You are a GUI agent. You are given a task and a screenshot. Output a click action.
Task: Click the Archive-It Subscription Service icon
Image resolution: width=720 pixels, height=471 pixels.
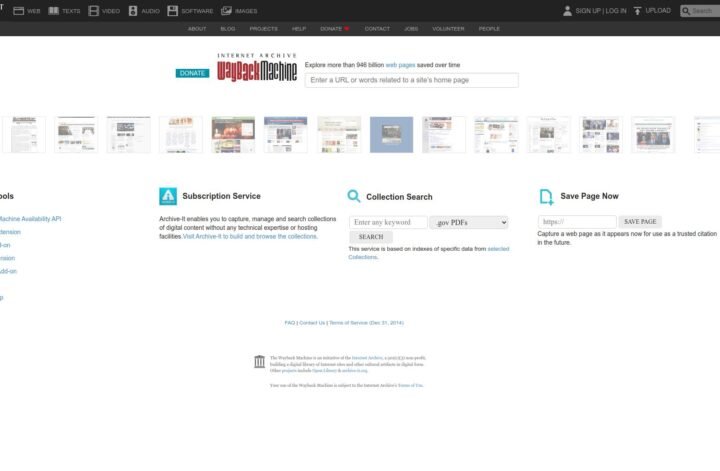168,196
